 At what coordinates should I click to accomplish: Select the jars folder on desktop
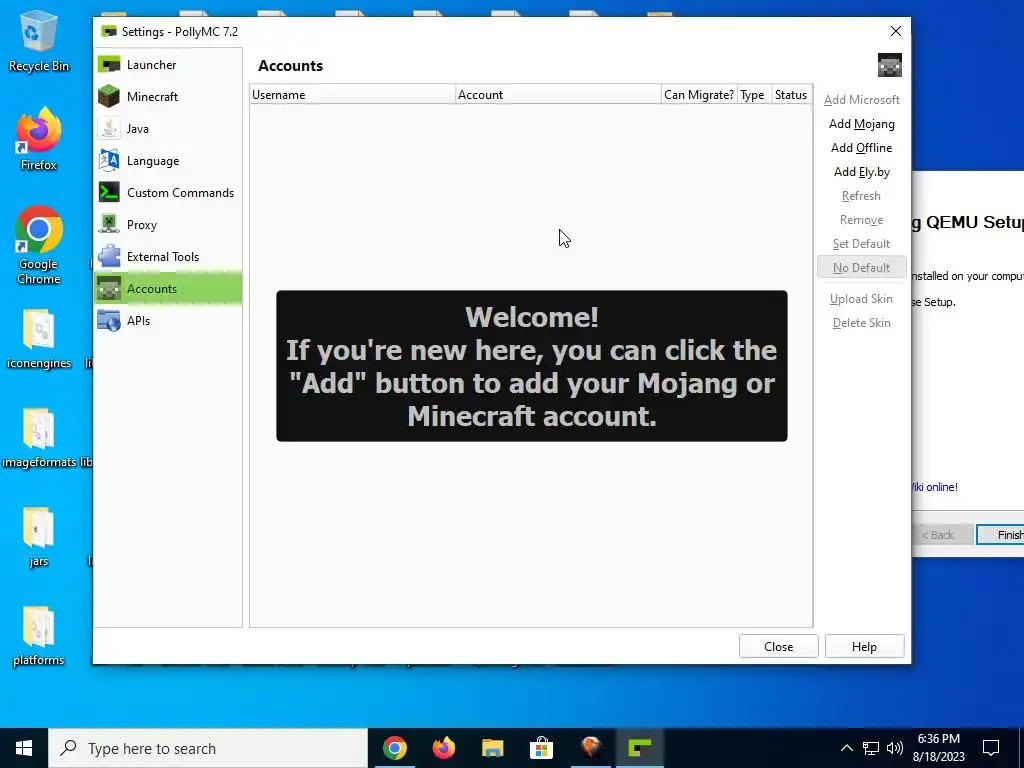39,537
